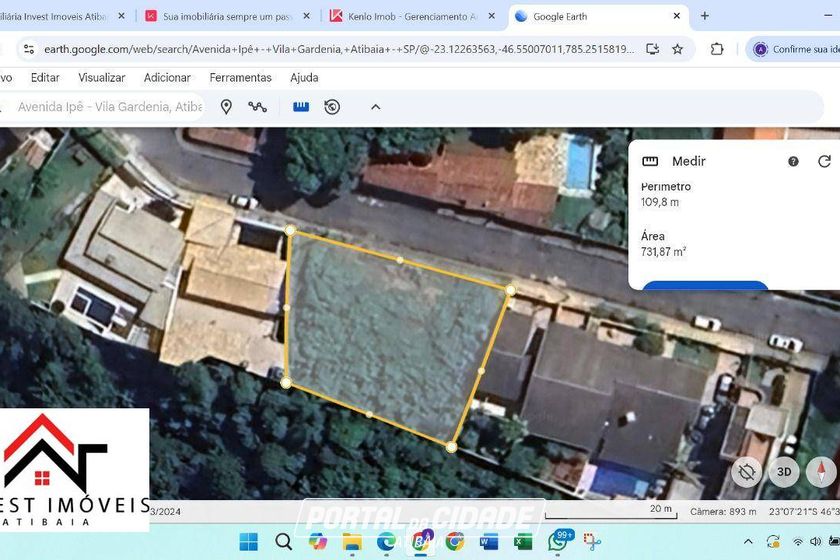Open WhatsApp from the taskbar
The width and height of the screenshot is (840, 560).
pyautogui.click(x=558, y=541)
